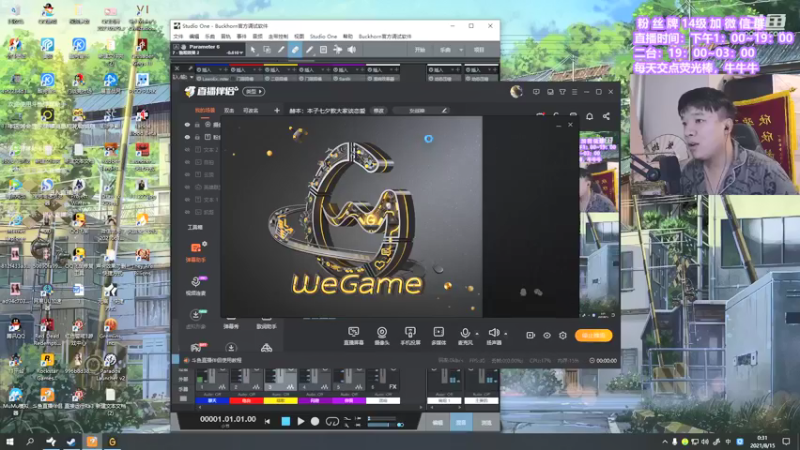Screen dimensions: 800x450
Task: Open the Studio One menu in menu bar
Action: (x=323, y=37)
